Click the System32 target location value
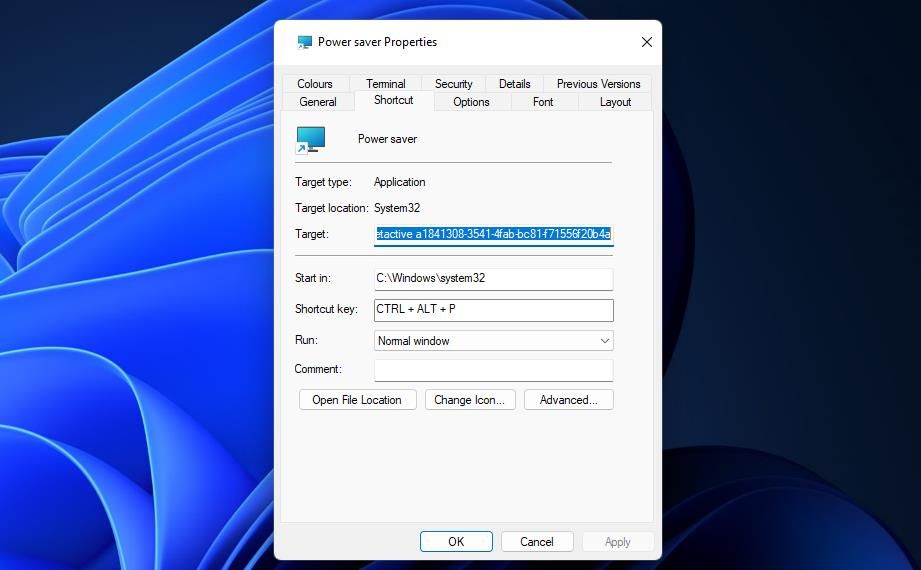921x570 pixels. (396, 208)
